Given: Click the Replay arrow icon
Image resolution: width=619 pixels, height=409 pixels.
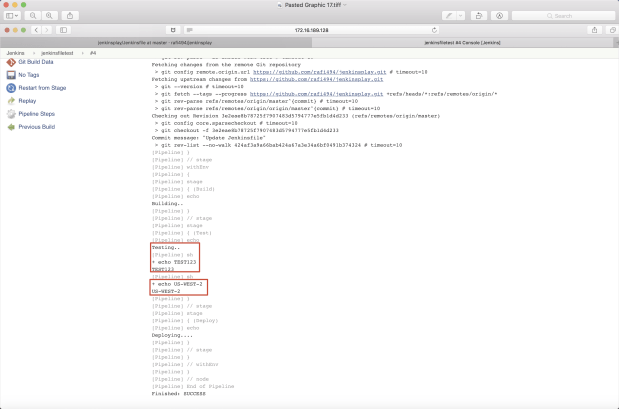Looking at the screenshot, I should (x=11, y=101).
